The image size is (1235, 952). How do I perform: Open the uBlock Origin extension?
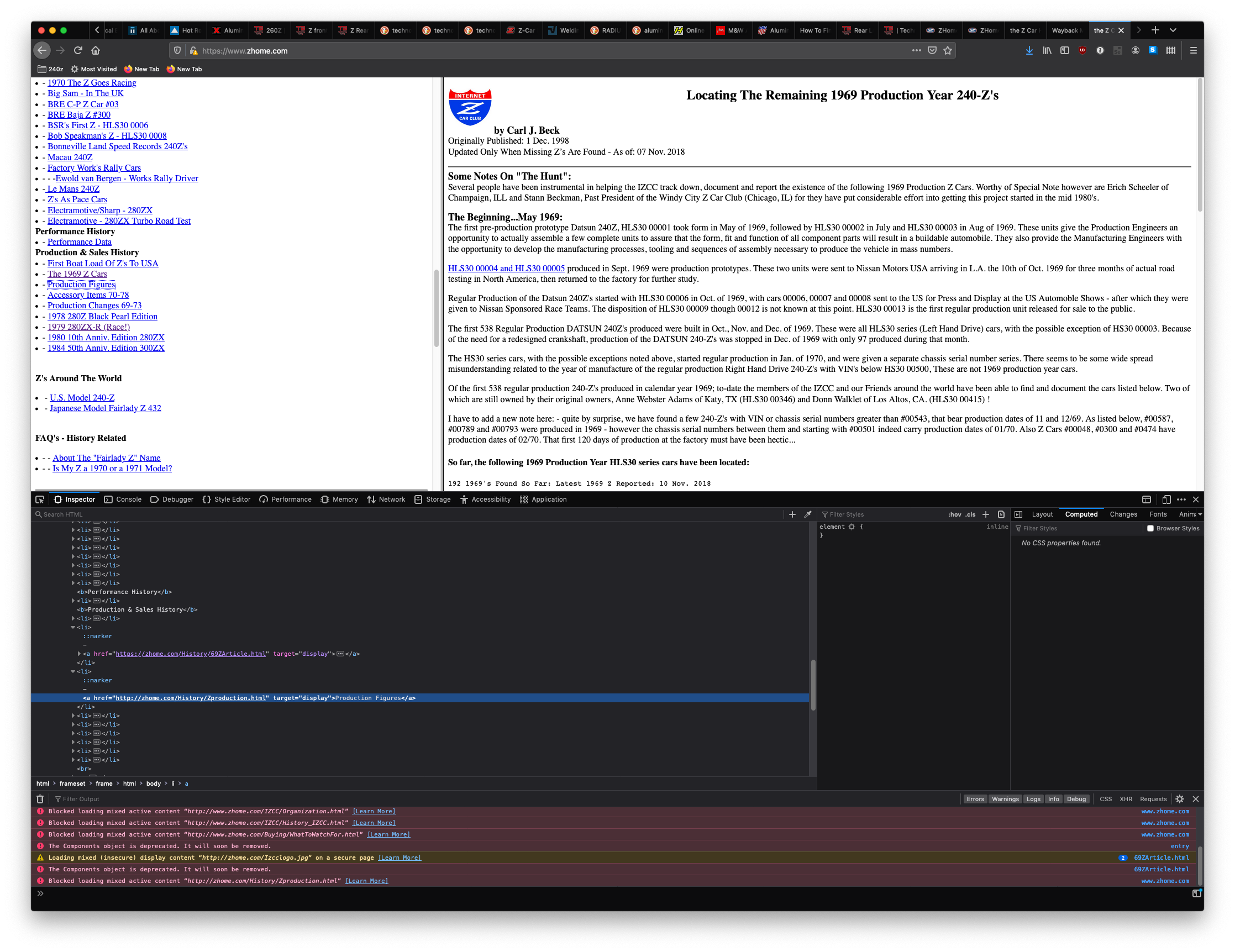pyautogui.click(x=1082, y=50)
